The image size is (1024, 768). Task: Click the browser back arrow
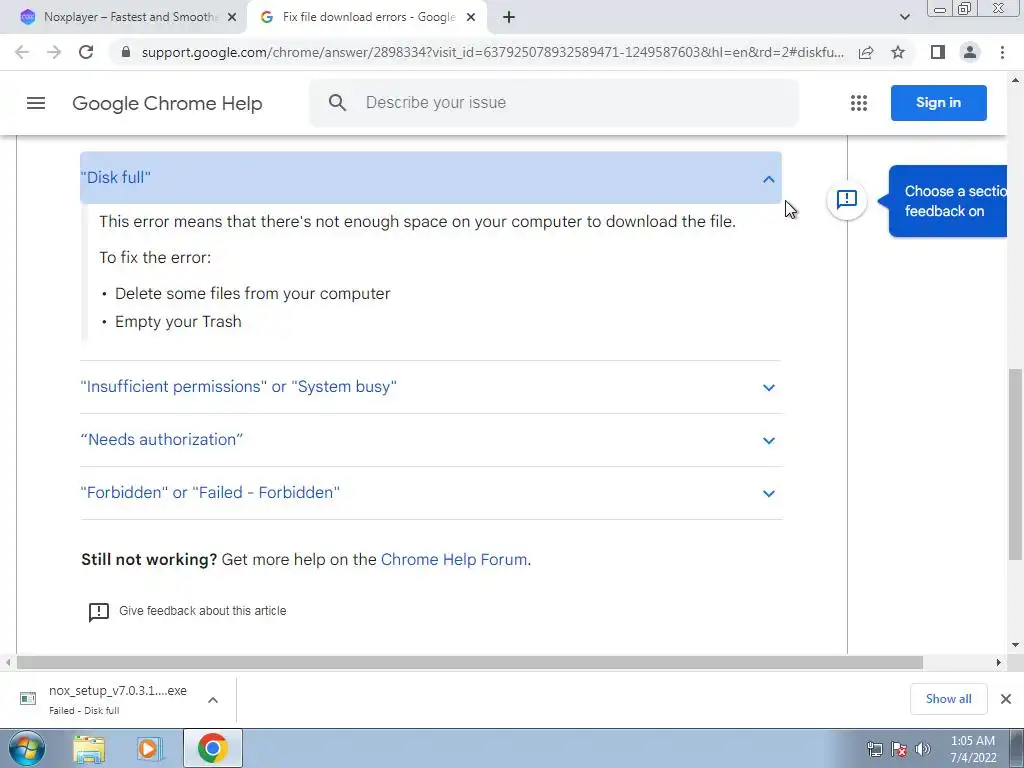(x=22, y=52)
